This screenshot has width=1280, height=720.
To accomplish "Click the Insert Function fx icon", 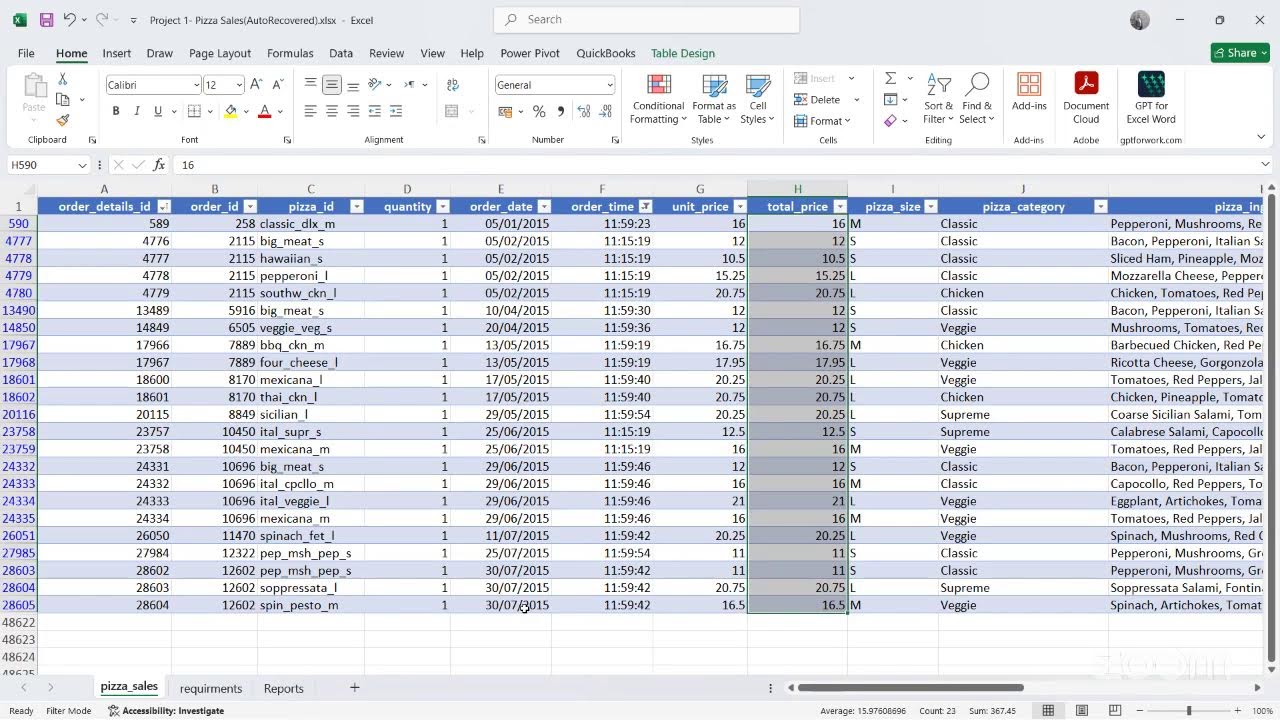I will (x=159, y=165).
